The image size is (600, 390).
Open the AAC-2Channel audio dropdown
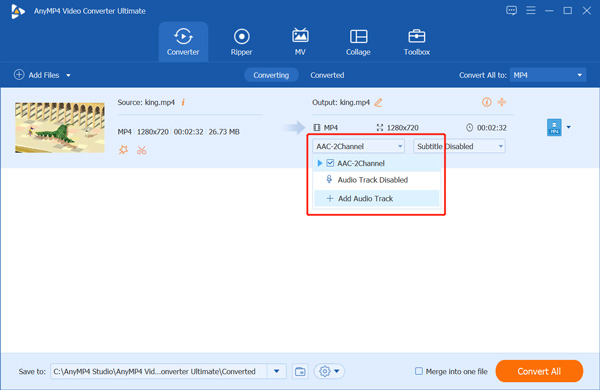[359, 146]
